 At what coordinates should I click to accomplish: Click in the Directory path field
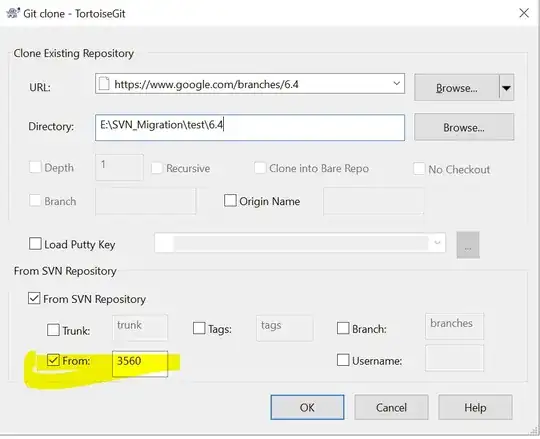[x=250, y=127]
